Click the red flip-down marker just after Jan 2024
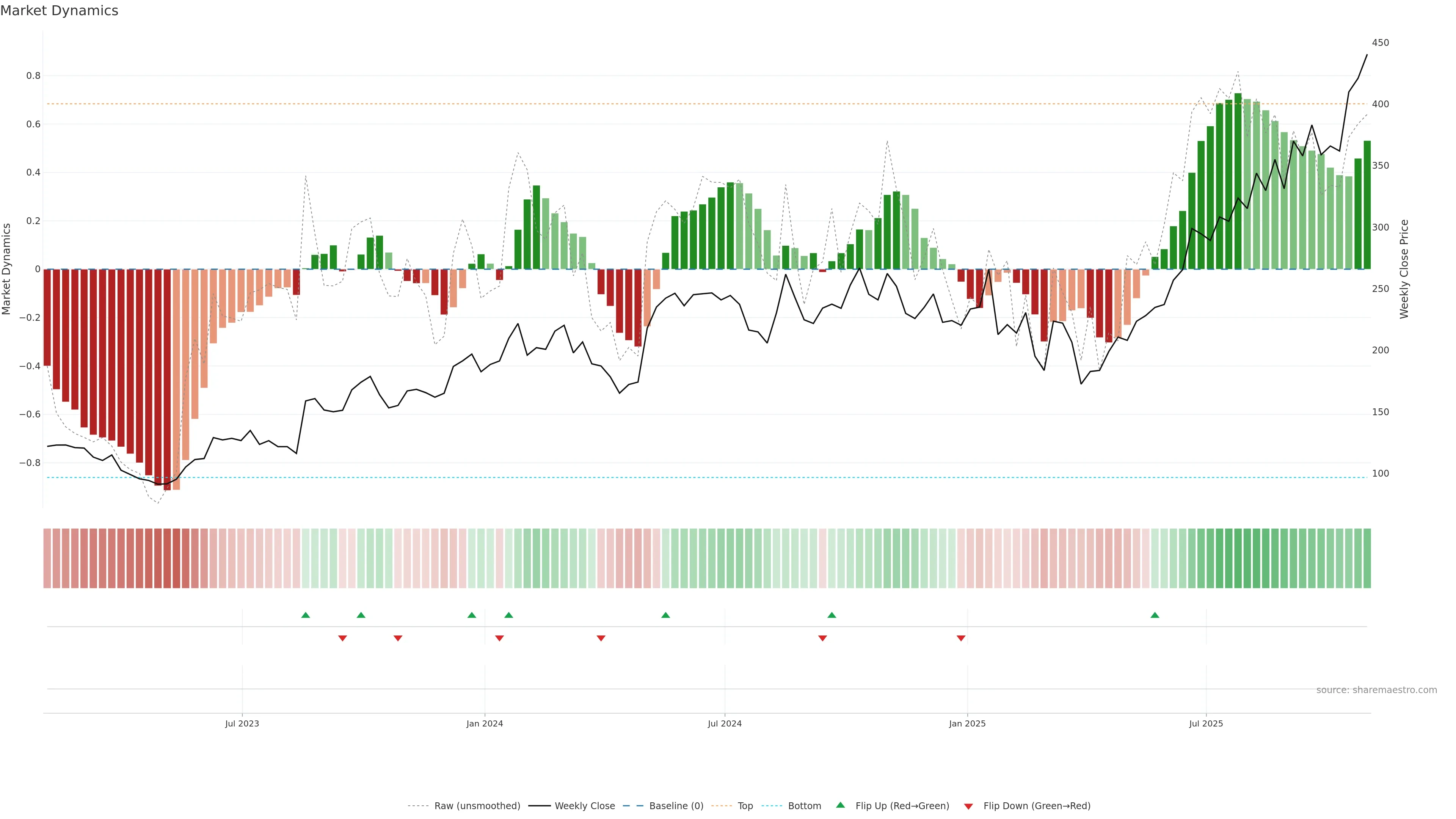 pos(499,638)
